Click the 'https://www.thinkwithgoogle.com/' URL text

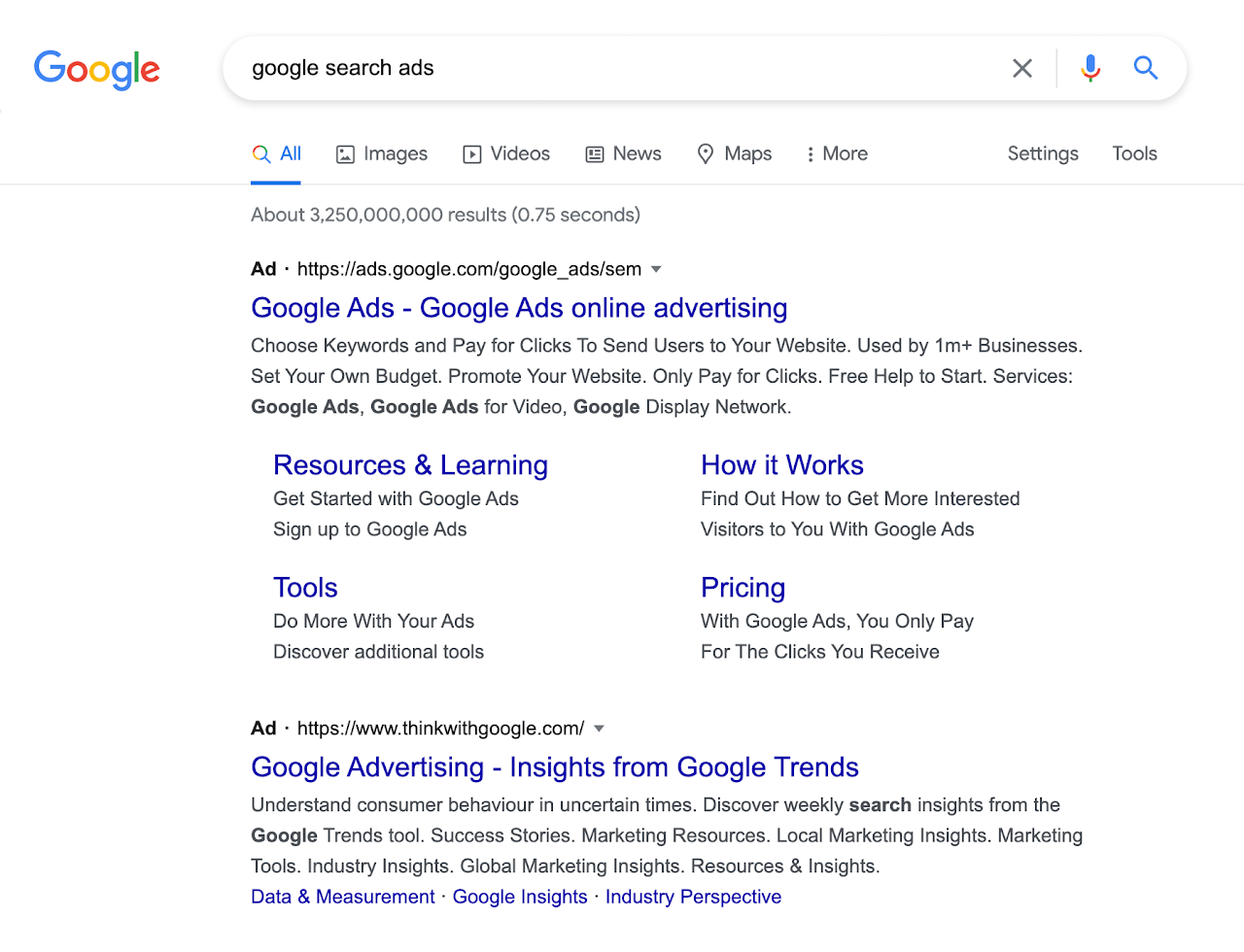(441, 729)
